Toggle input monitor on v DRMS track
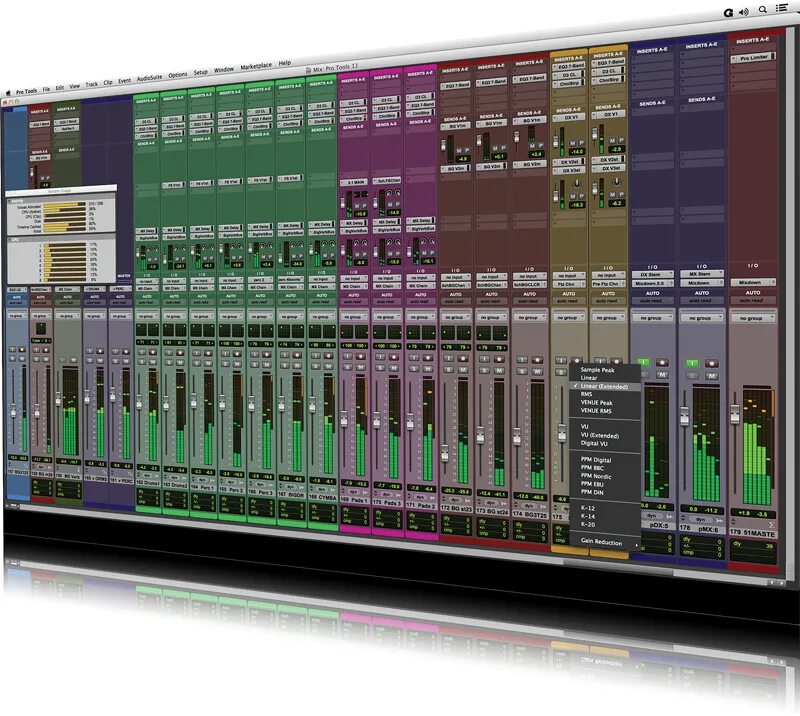This screenshot has height=716, width=800. 90,351
